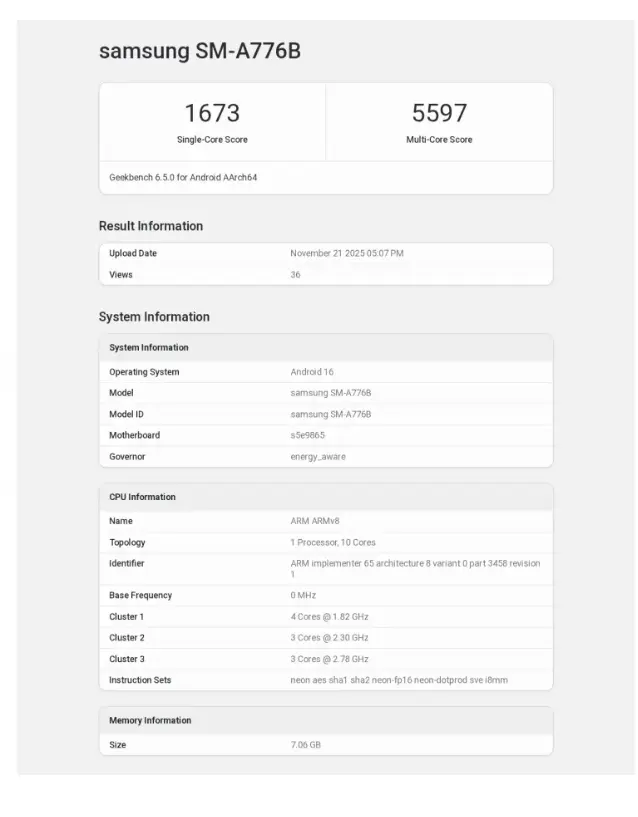
Task: Click the System Information table header
Action: pyautogui.click(x=149, y=348)
